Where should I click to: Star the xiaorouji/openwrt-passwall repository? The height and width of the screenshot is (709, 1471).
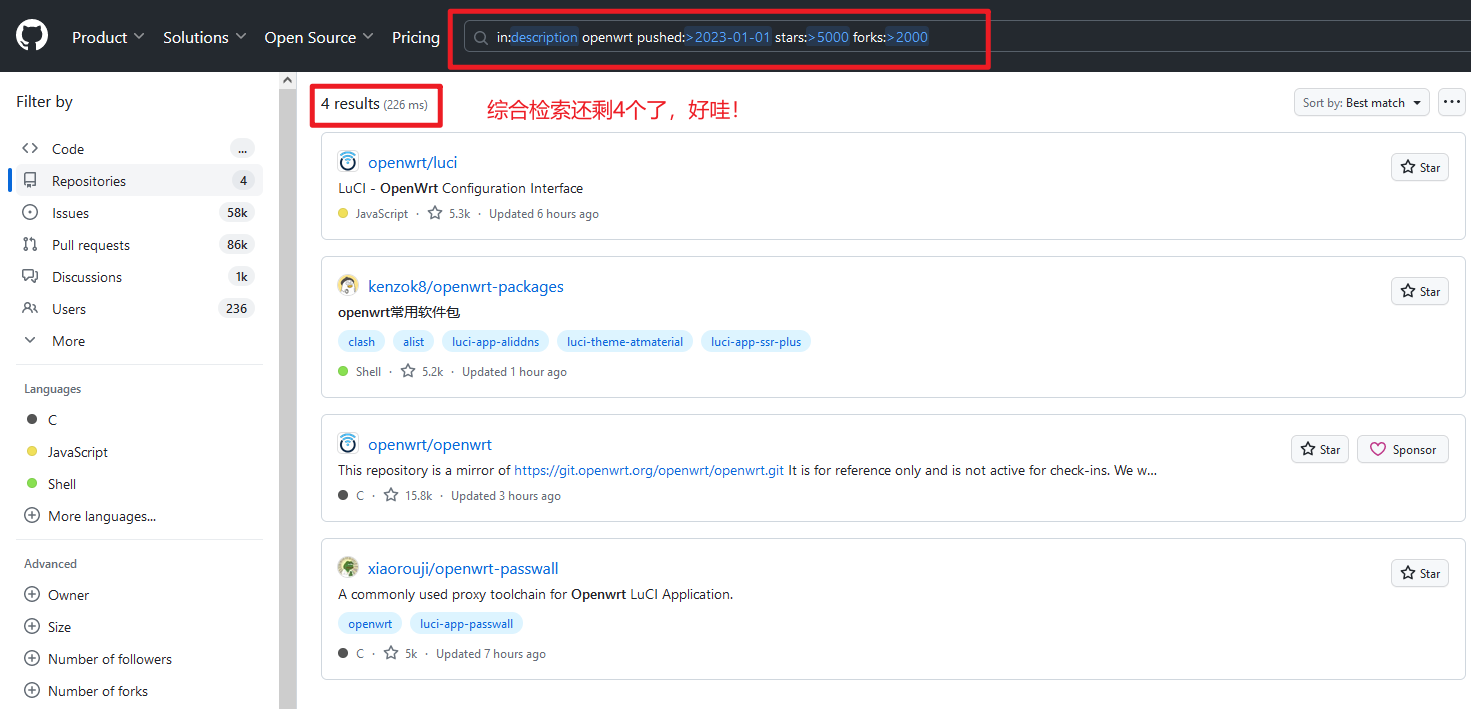pos(1419,573)
